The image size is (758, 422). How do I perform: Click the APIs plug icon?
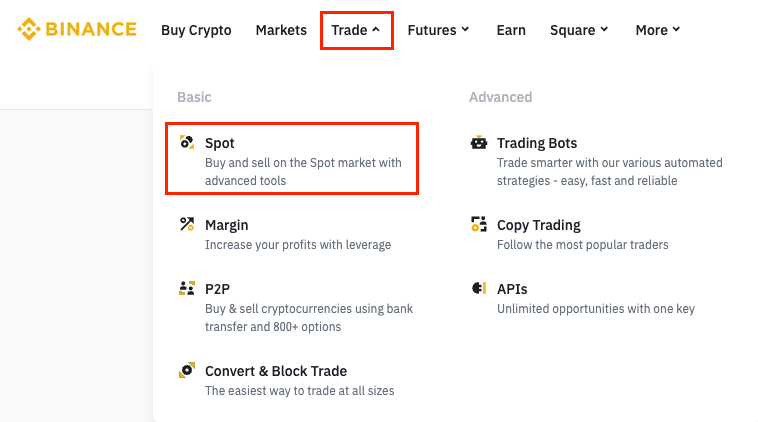(479, 289)
